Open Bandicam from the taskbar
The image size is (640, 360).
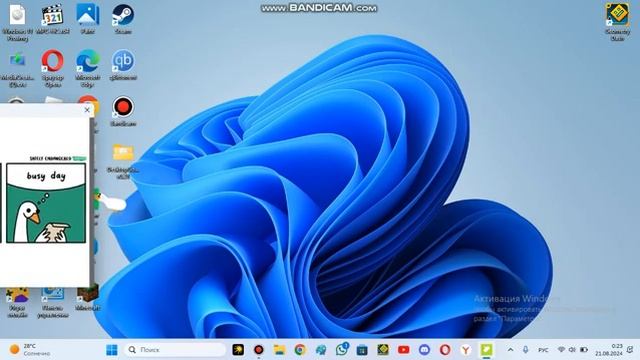pos(258,350)
